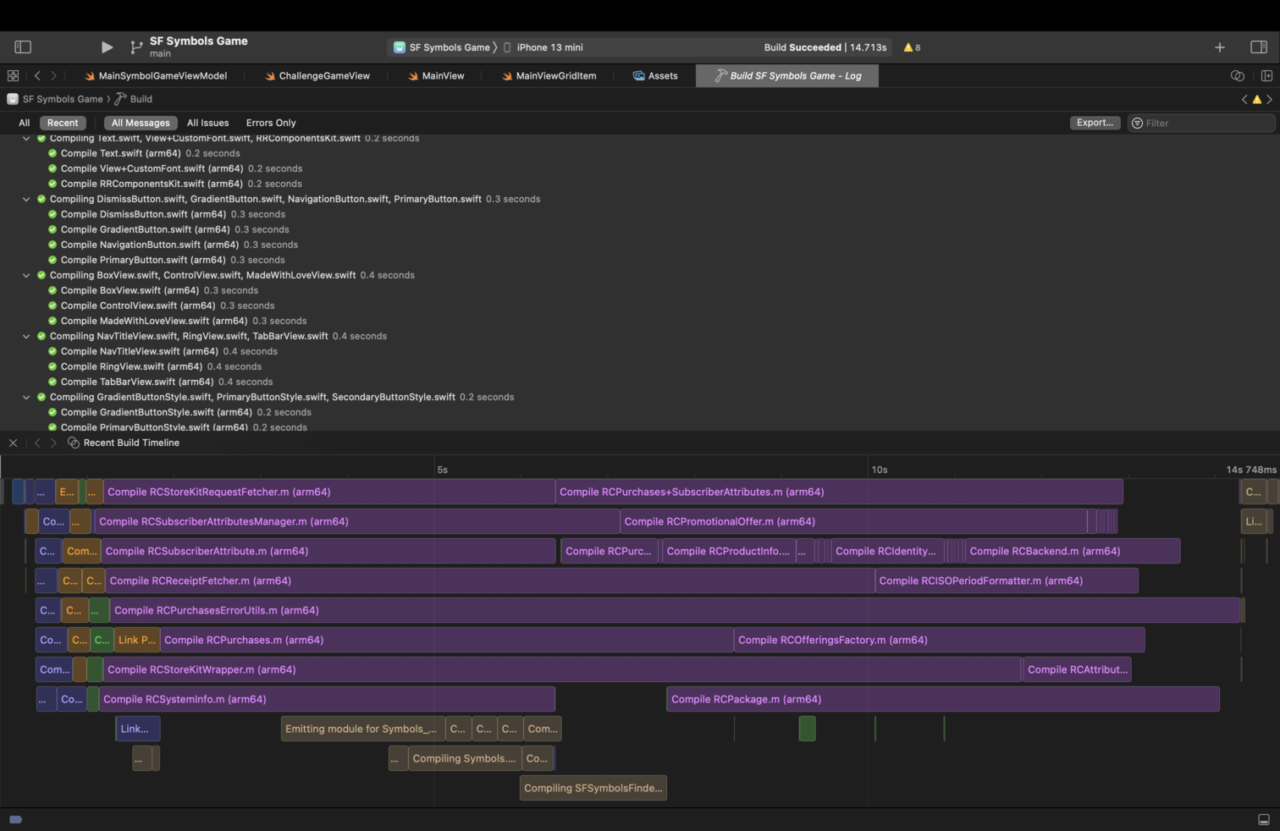Jump to next issue chevron
Screen dimensions: 1280x831
pos(1270,99)
